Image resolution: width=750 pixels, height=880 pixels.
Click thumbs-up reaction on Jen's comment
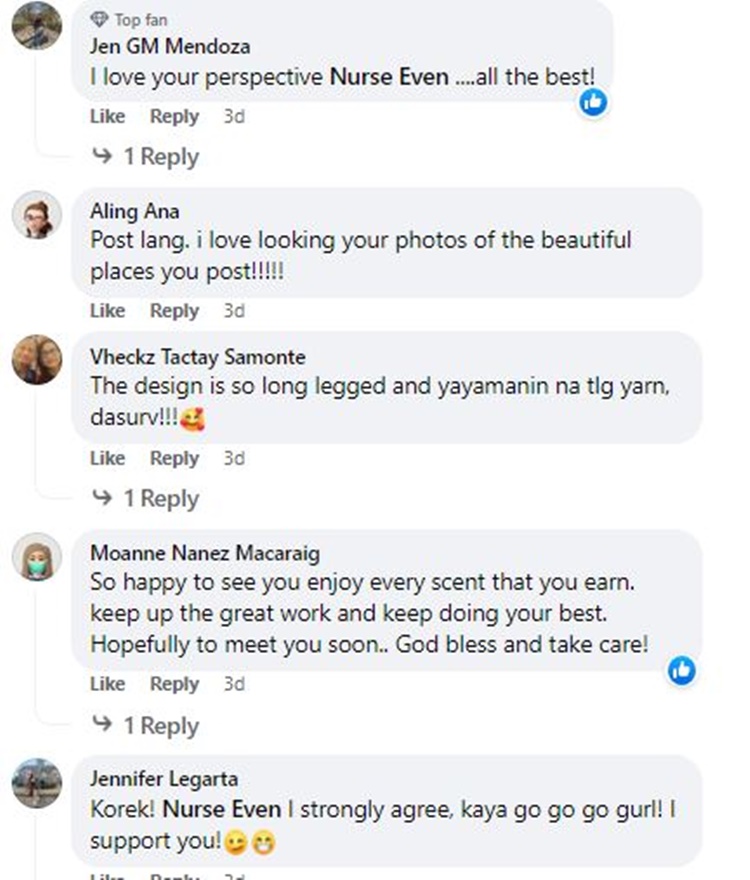click(x=593, y=101)
